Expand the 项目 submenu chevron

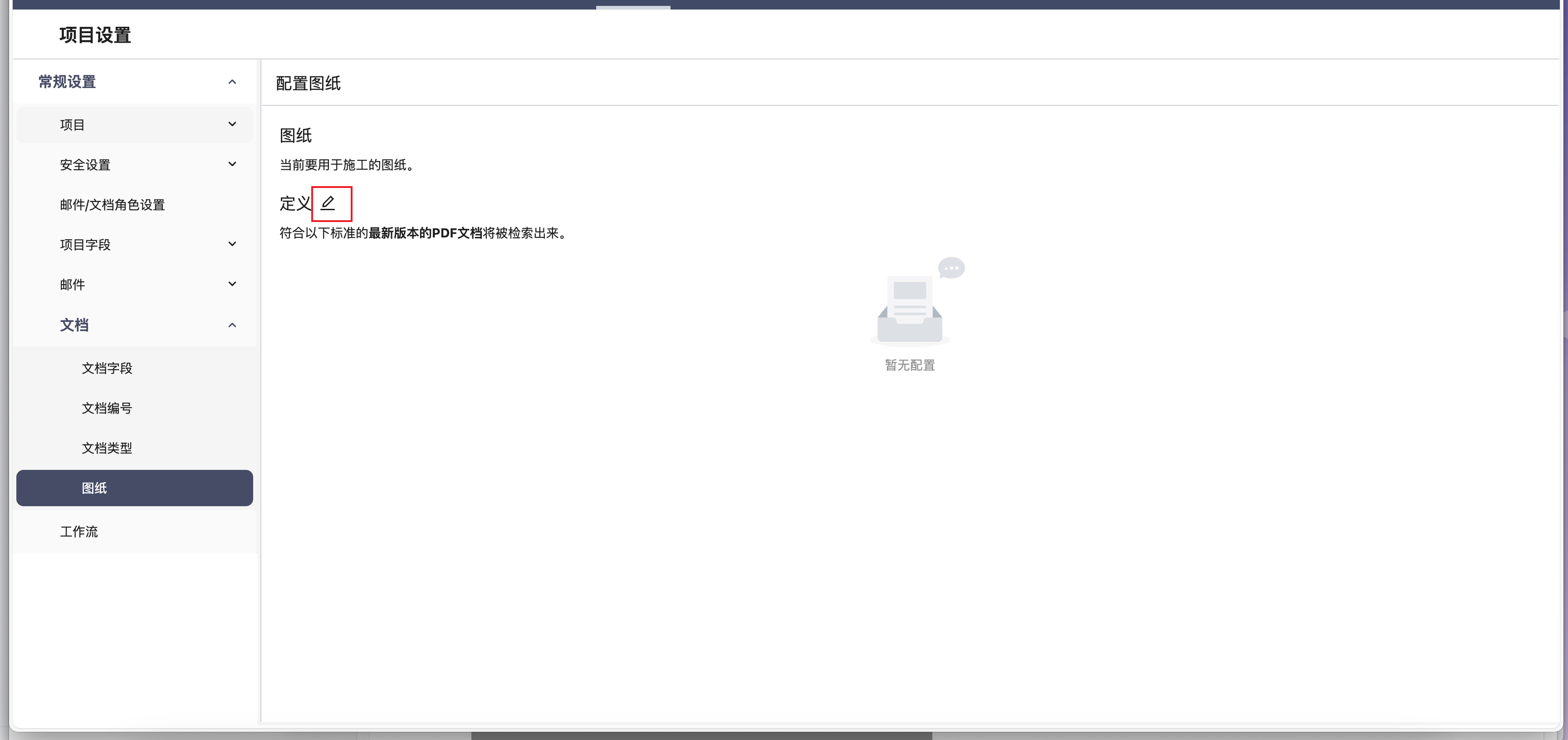(232, 124)
